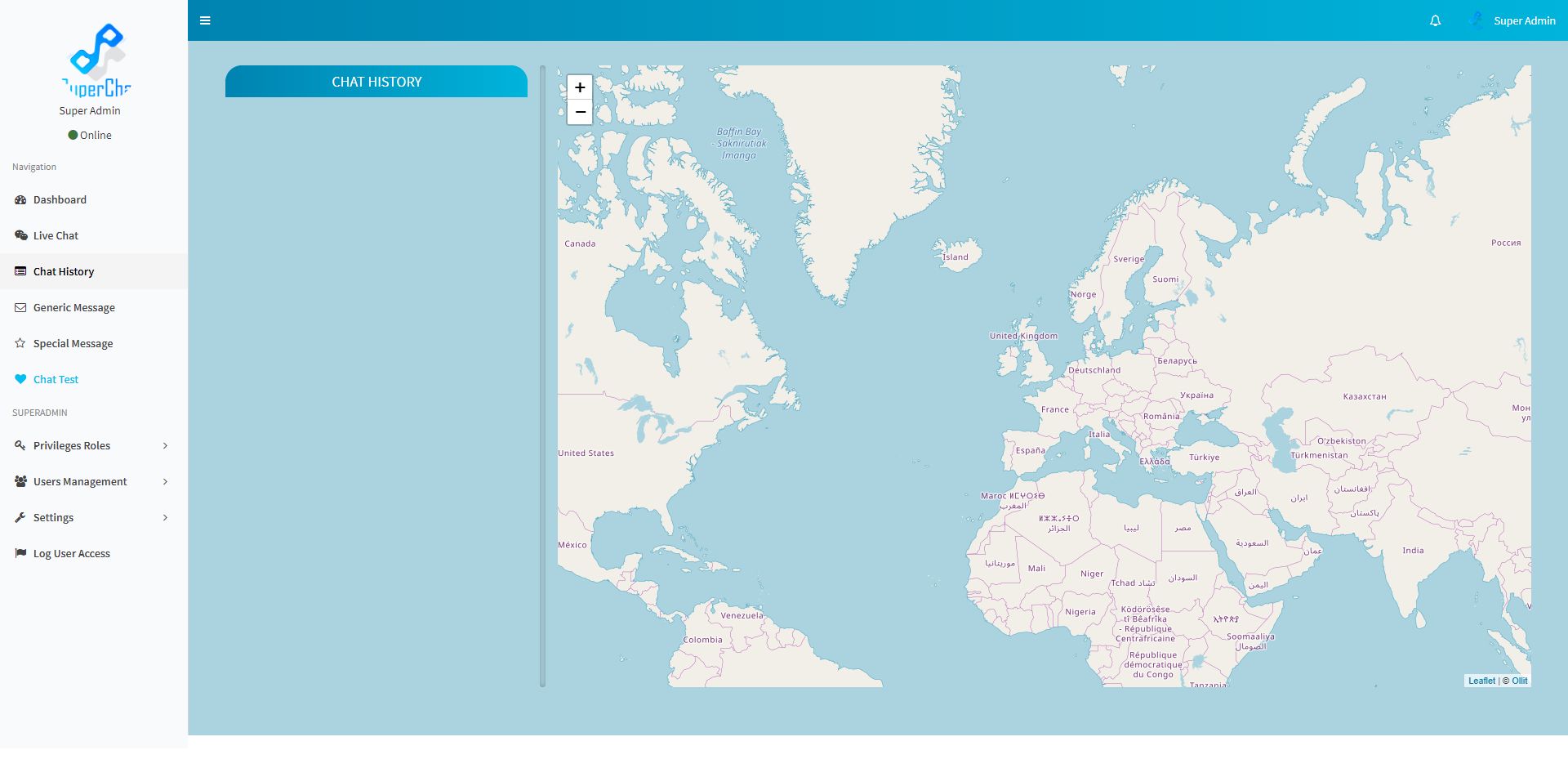Screen dimensions: 1568x777
Task: Click the Sverige label on the map
Action: click(x=1129, y=259)
